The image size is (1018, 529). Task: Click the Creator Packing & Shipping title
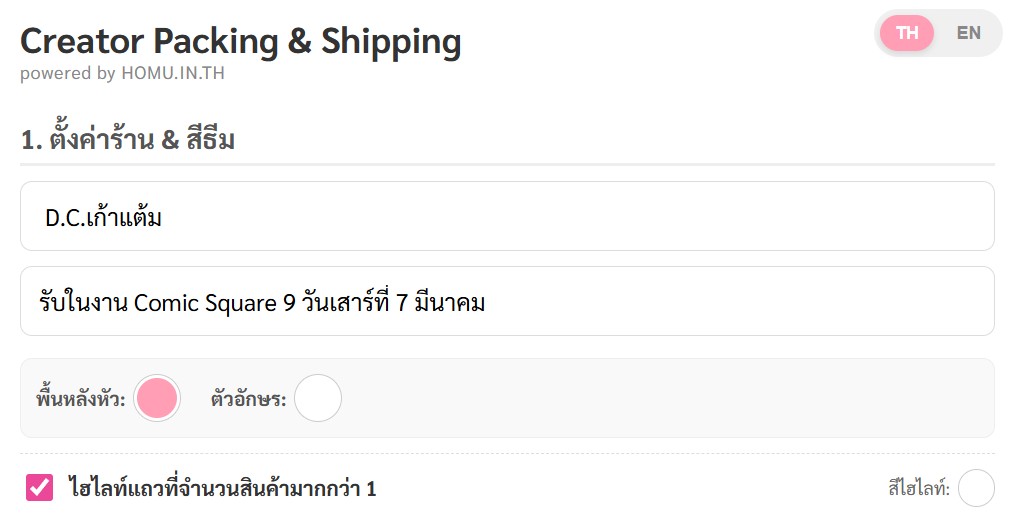click(240, 42)
